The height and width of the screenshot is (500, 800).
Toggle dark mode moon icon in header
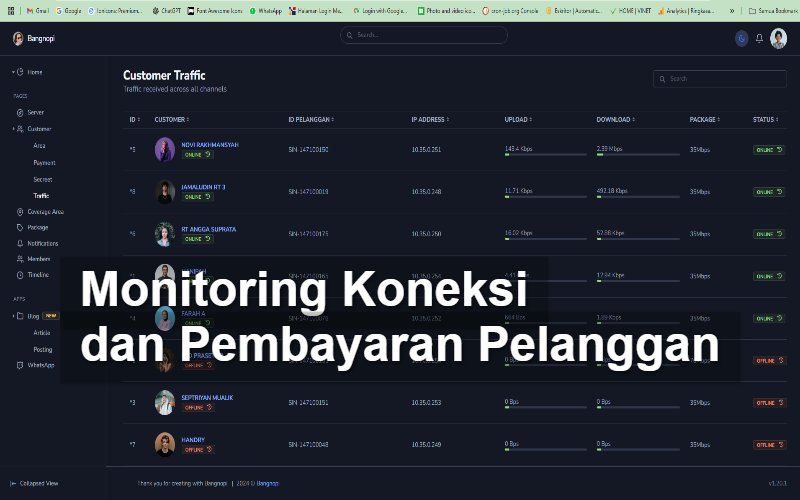[x=741, y=38]
